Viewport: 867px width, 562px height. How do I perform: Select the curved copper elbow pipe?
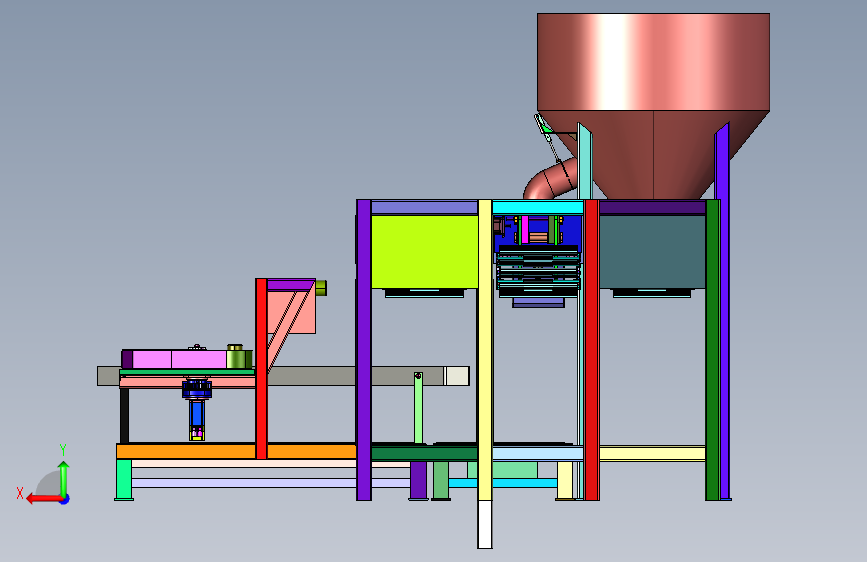[550, 180]
